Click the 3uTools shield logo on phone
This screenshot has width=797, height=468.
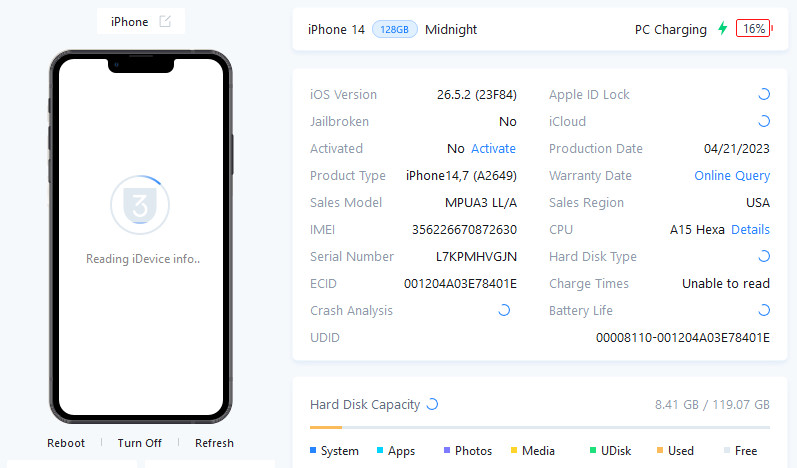pos(140,205)
